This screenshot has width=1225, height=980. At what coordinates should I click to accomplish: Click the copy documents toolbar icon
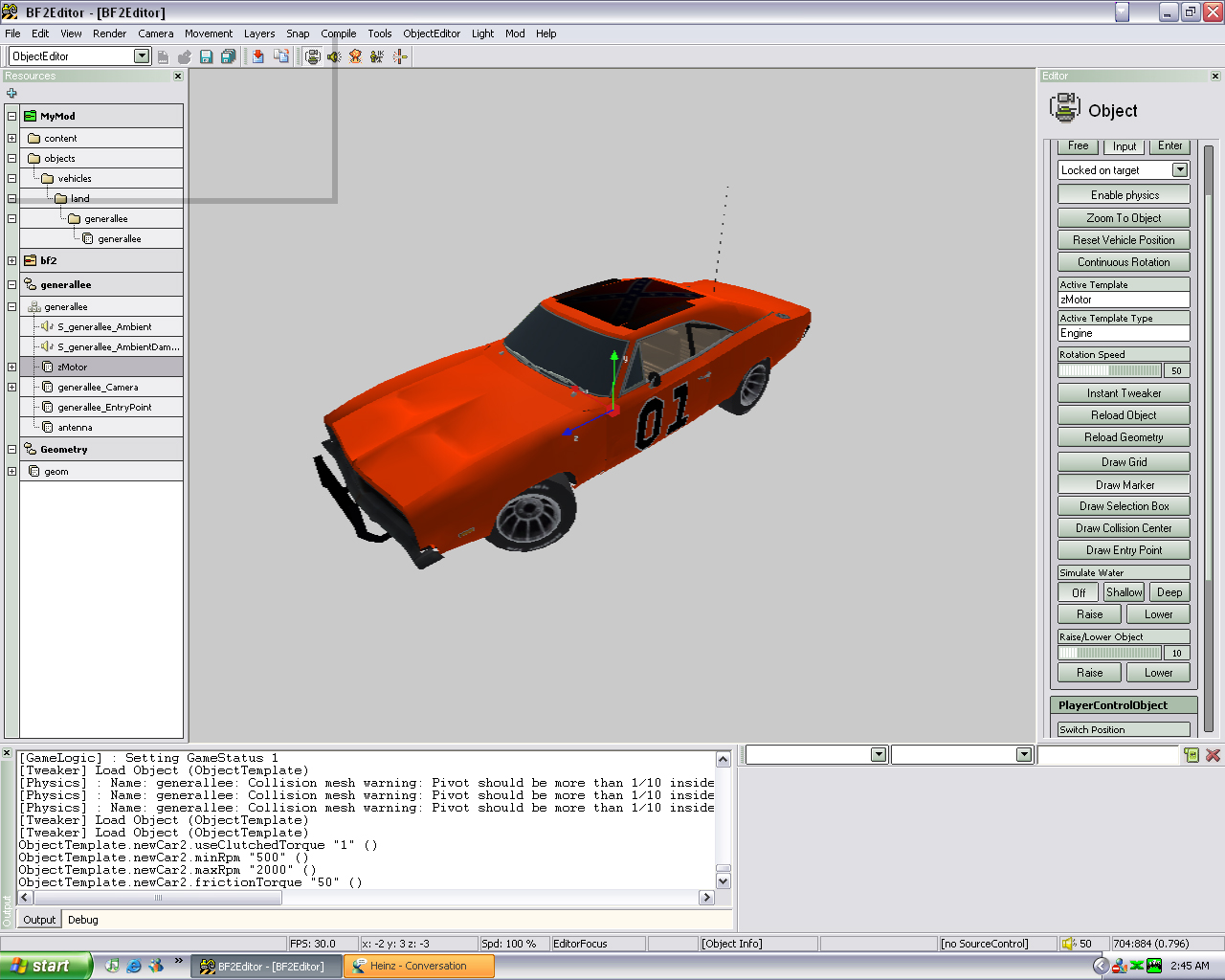(281, 56)
